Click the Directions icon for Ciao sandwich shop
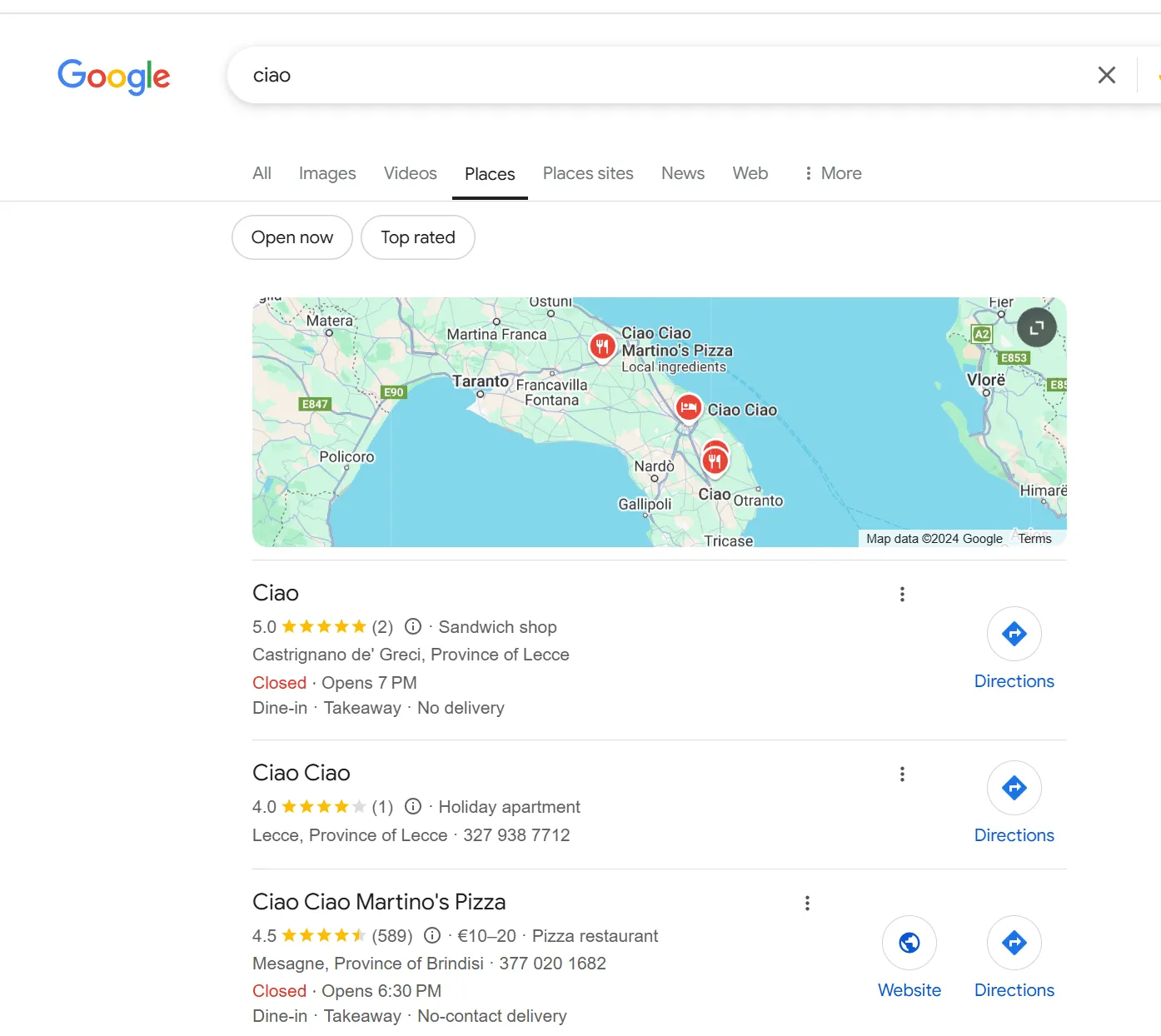Viewport: 1161px width, 1036px height. 1014,634
